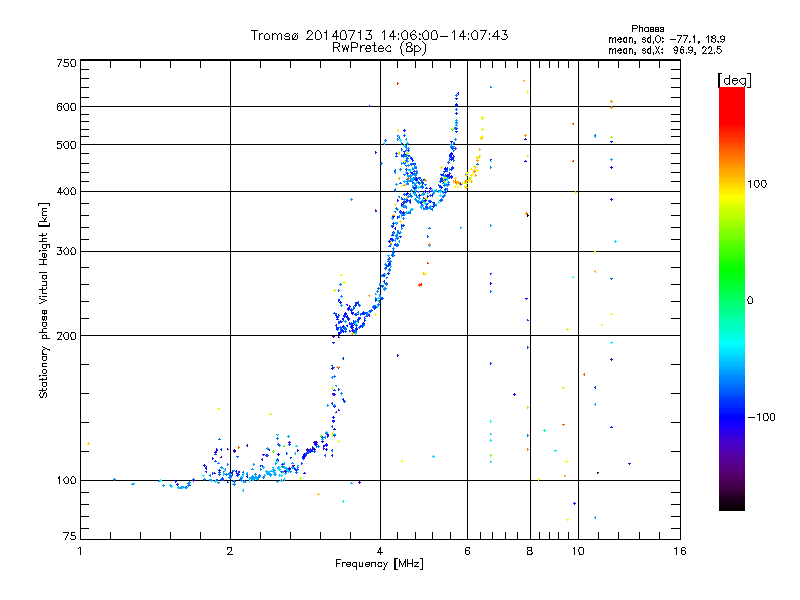Click the "500" height axis tick label
Viewport: 800px width, 600px height.
pyautogui.click(x=66, y=145)
